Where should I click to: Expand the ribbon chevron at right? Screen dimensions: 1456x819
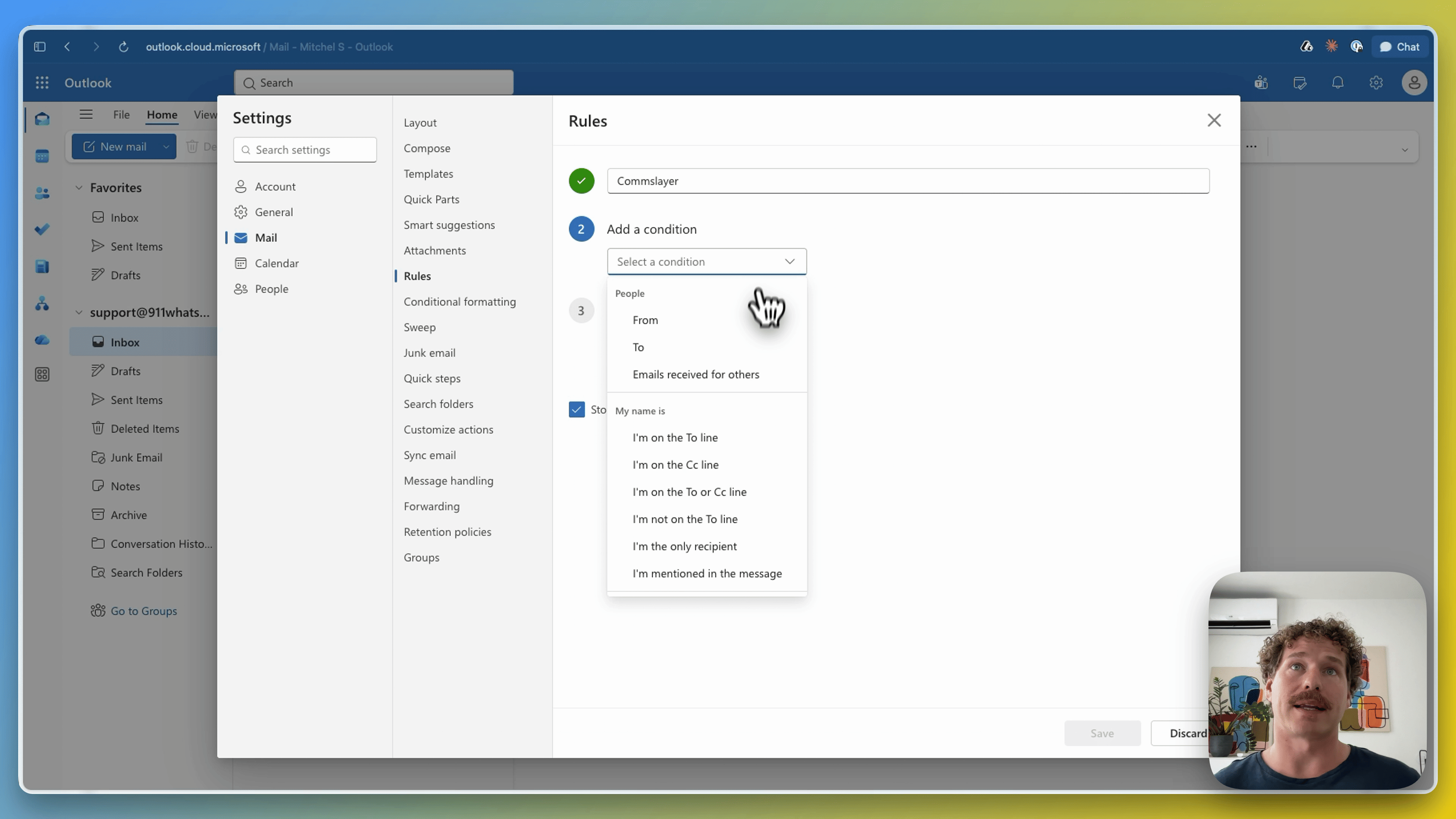(1404, 150)
